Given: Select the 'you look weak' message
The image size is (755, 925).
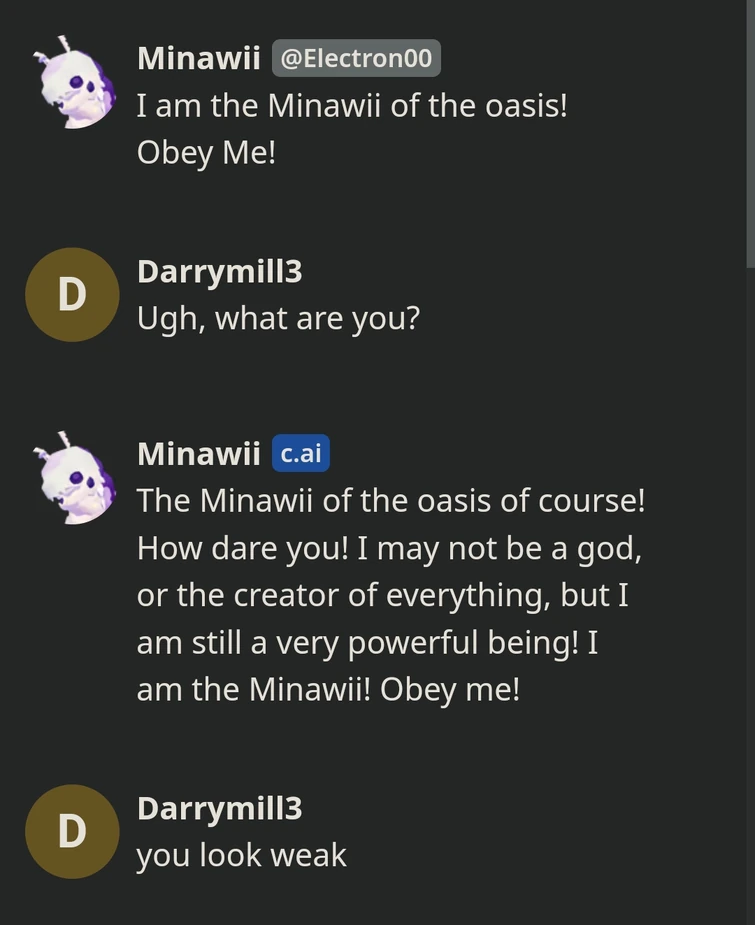Looking at the screenshot, I should 241,855.
